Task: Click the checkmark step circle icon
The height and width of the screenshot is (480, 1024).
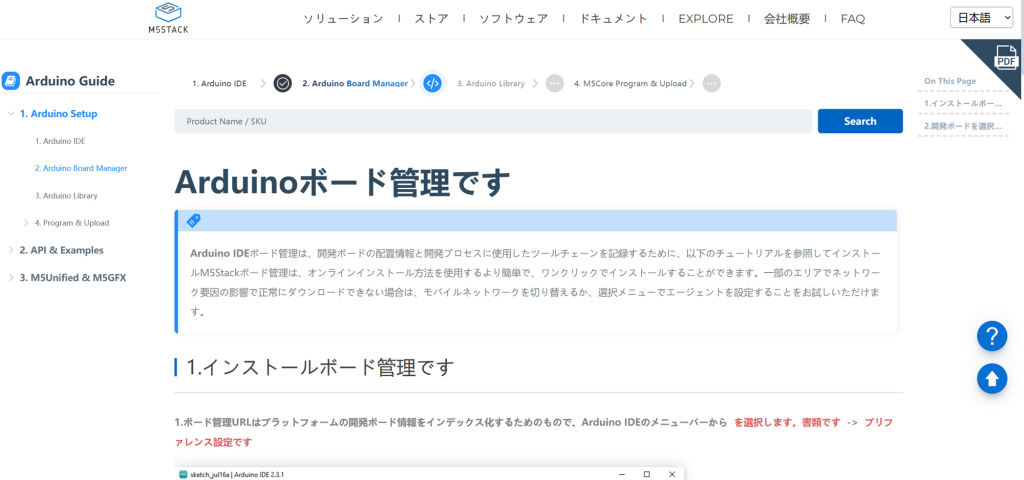Action: [283, 84]
